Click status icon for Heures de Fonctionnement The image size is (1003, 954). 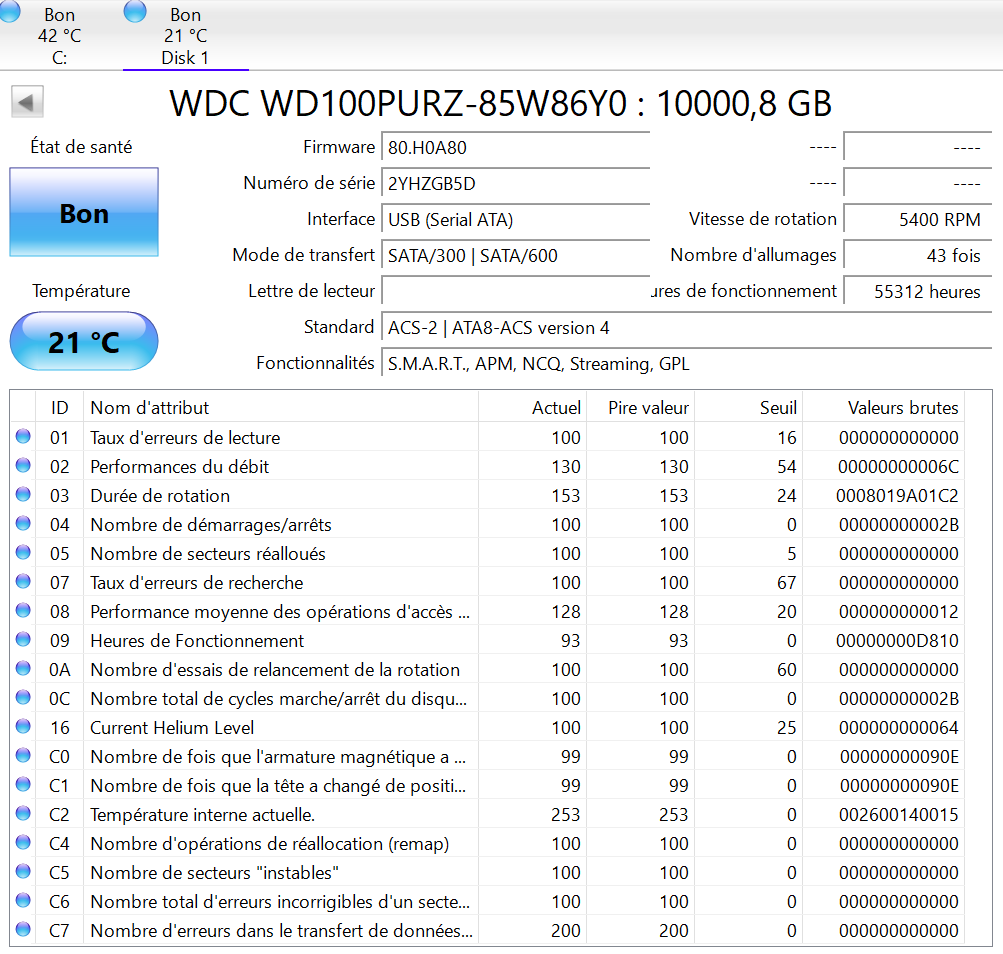point(23,639)
